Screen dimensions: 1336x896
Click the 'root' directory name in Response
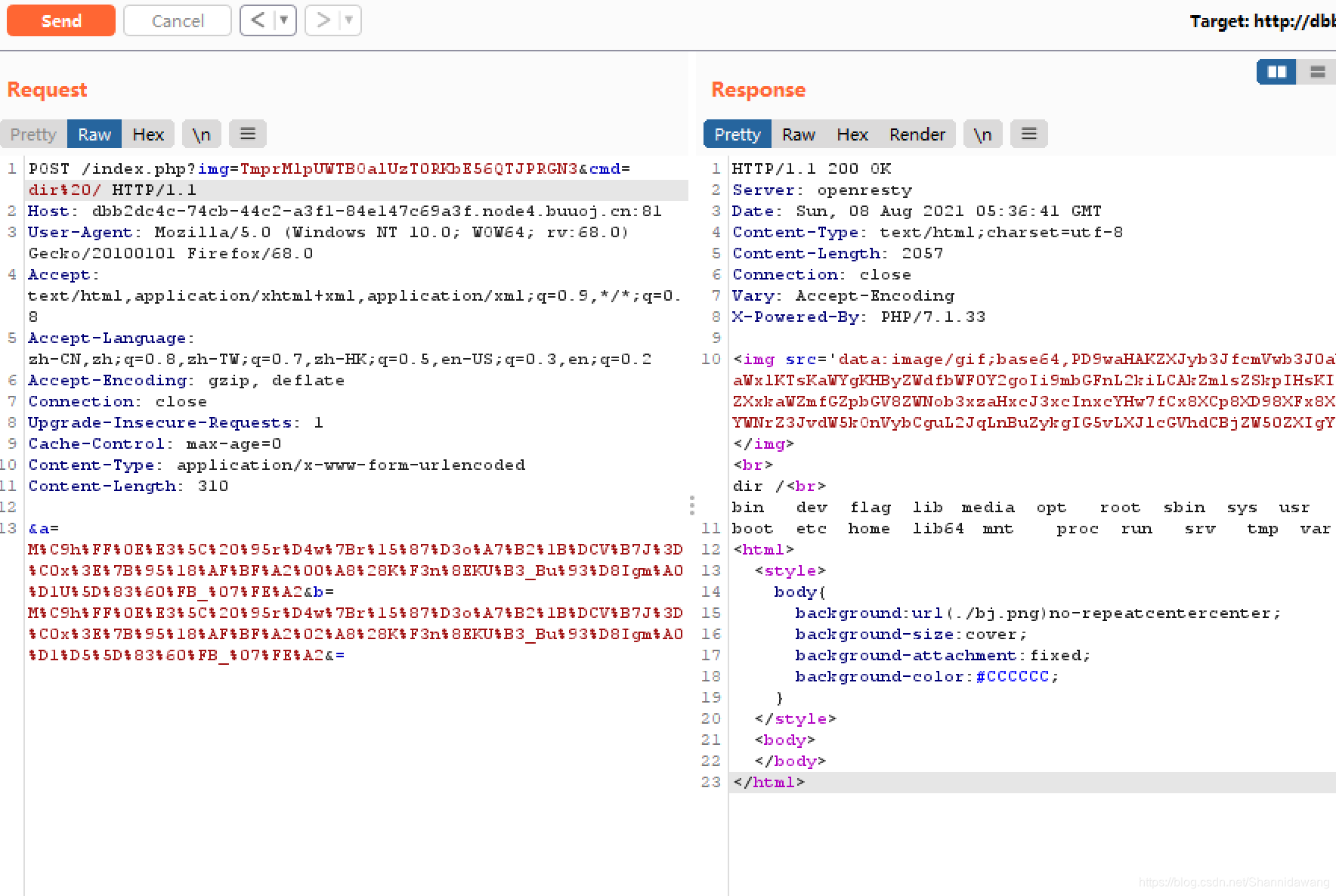1120,507
